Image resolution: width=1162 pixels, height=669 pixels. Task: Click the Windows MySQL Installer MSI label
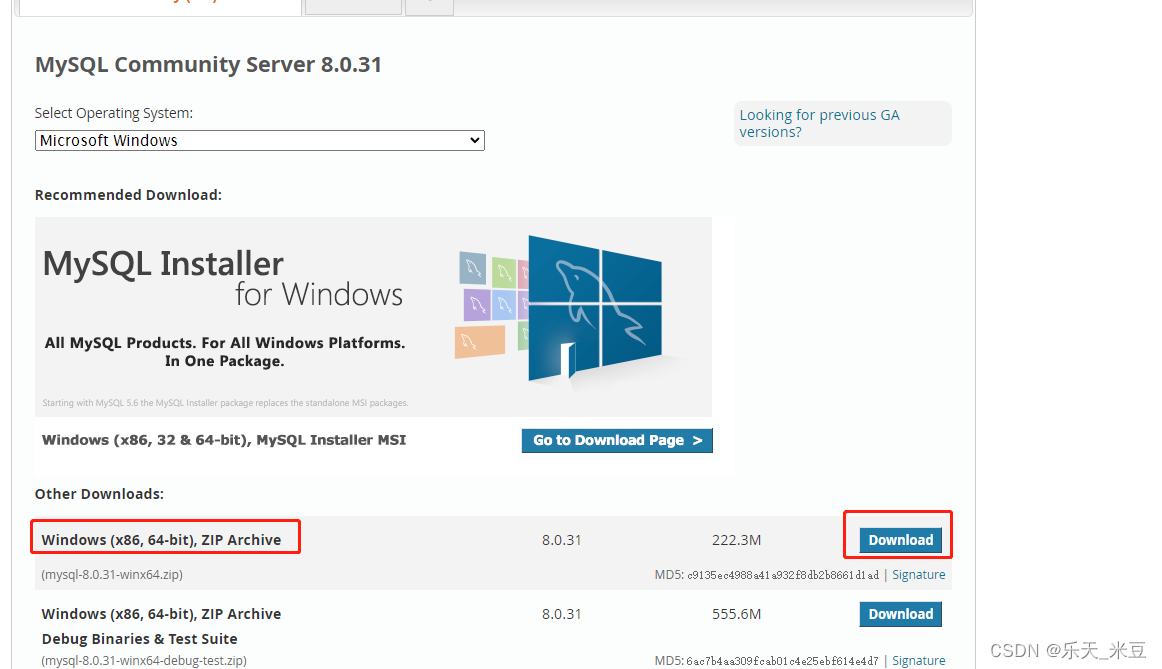224,440
